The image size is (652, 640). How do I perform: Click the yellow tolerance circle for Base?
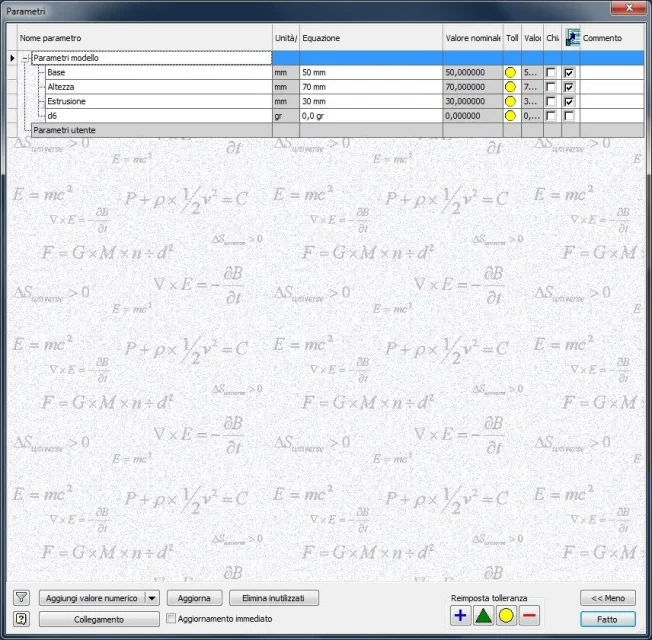510,72
